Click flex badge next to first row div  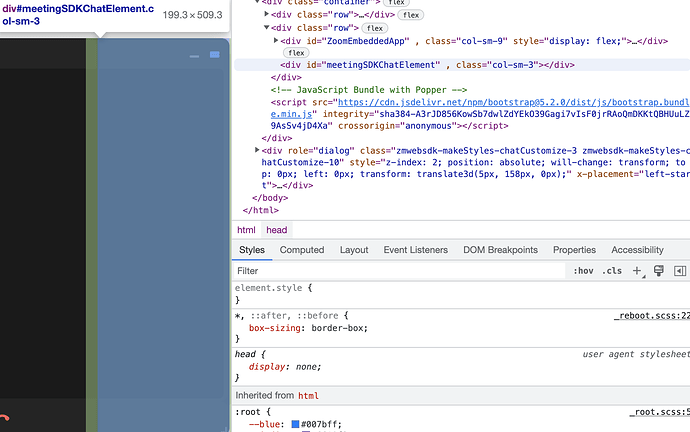pyautogui.click(x=411, y=15)
